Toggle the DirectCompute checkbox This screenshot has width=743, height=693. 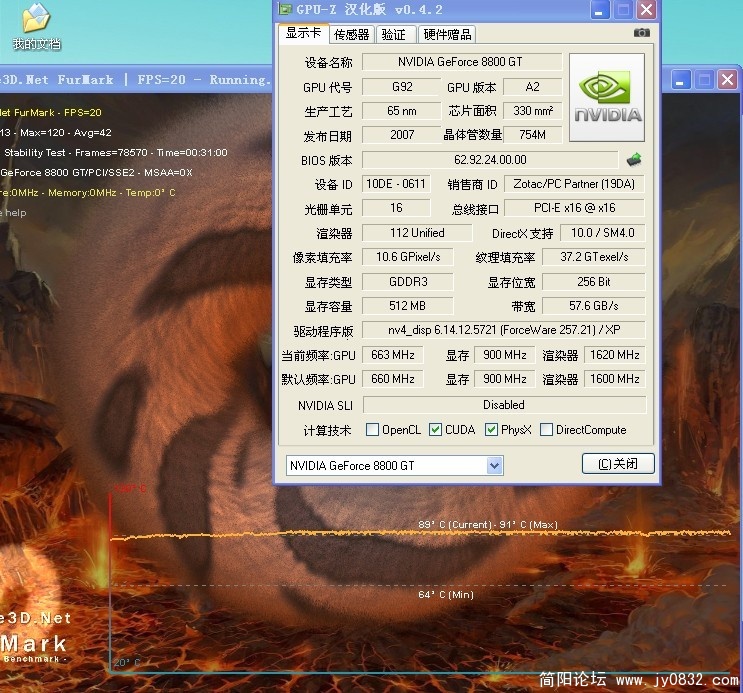(546, 429)
